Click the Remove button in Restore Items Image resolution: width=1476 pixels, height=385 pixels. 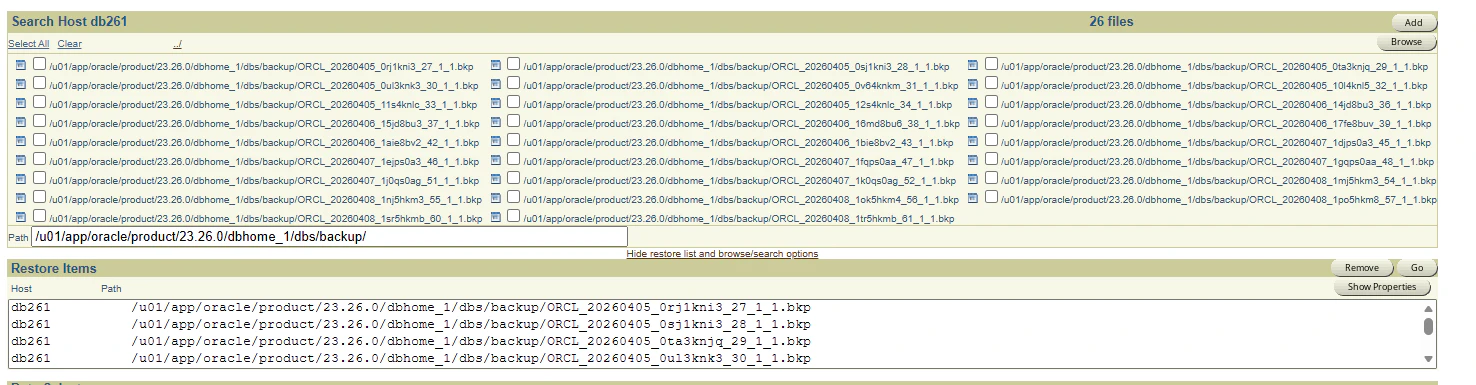tap(1361, 268)
